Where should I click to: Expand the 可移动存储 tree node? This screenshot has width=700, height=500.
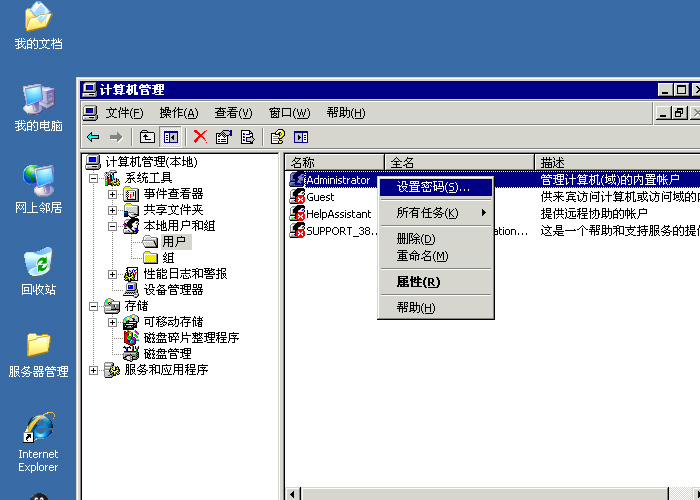coord(112,322)
